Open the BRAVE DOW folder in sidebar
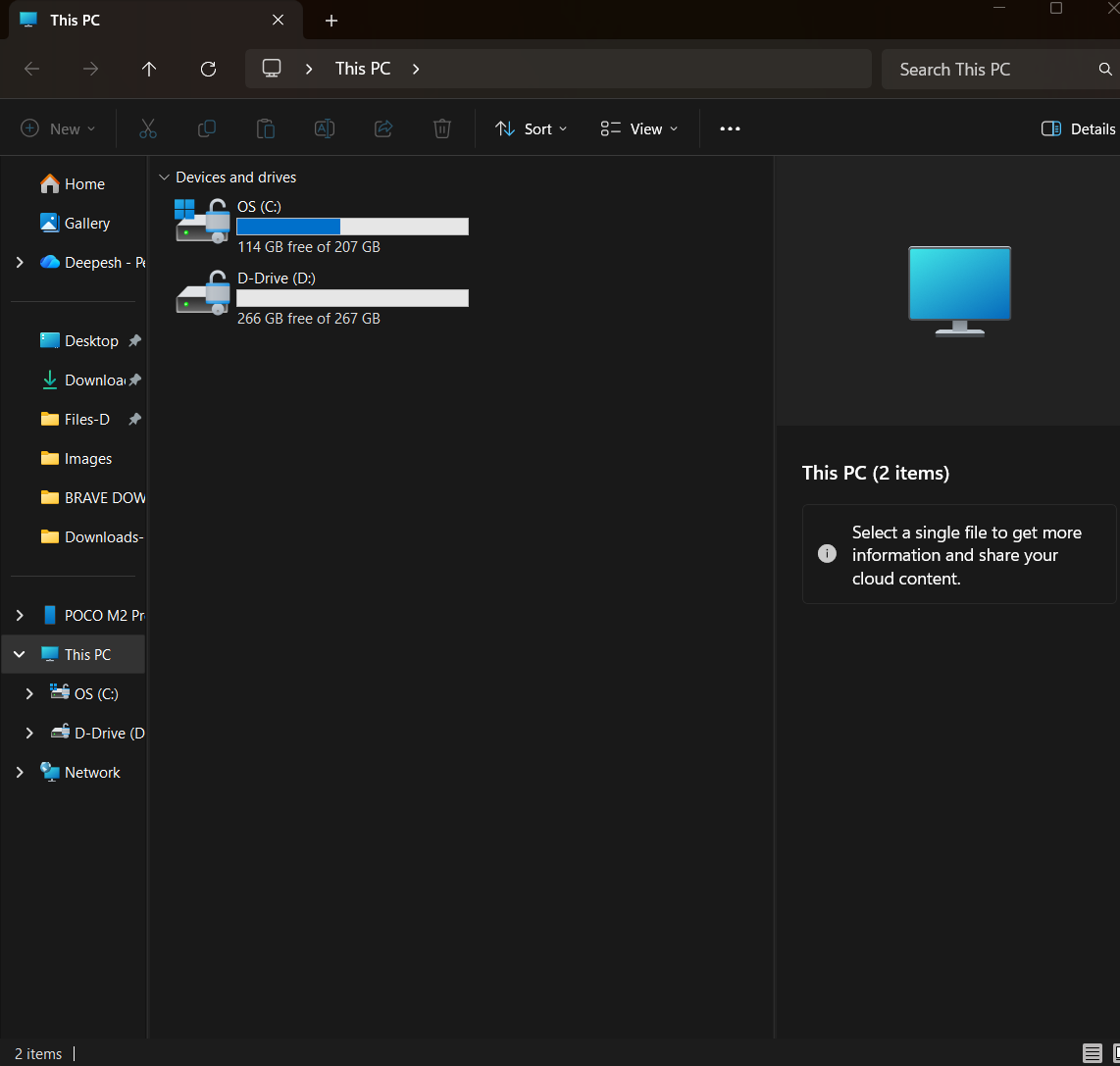1120x1066 pixels. click(92, 499)
